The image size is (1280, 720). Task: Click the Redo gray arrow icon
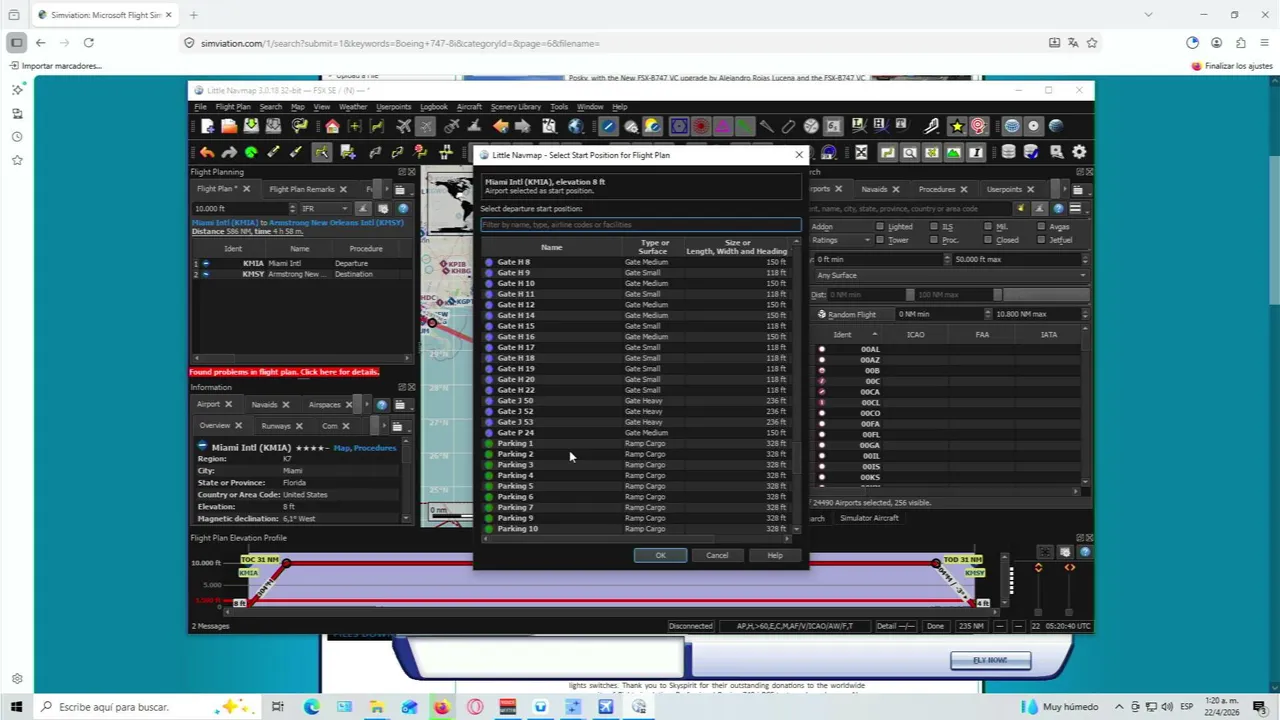[x=229, y=152]
